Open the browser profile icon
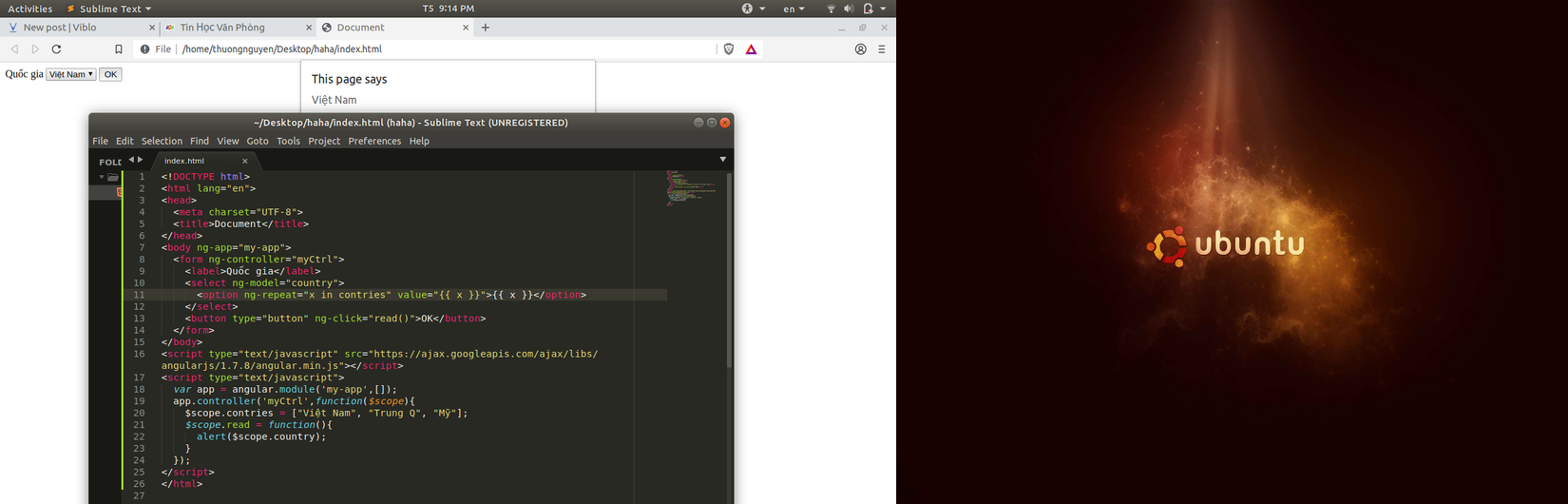1568x504 pixels. click(x=861, y=49)
